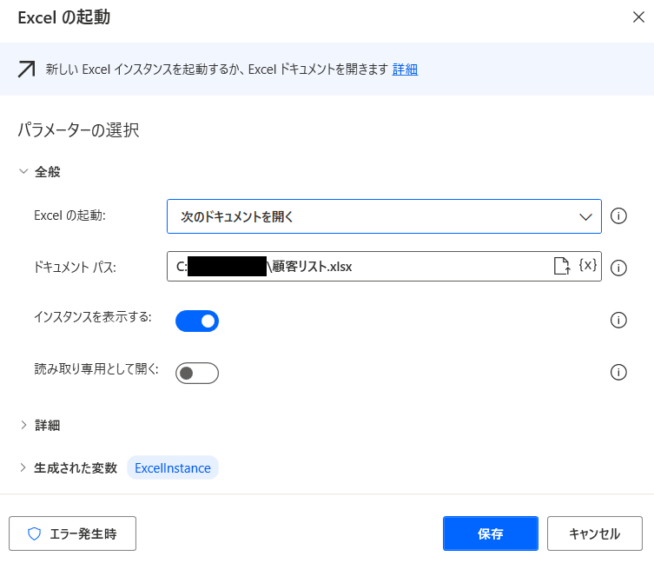Image resolution: width=654 pixels, height=563 pixels.
Task: Open the エラー発生時 settings
Action: point(73,533)
